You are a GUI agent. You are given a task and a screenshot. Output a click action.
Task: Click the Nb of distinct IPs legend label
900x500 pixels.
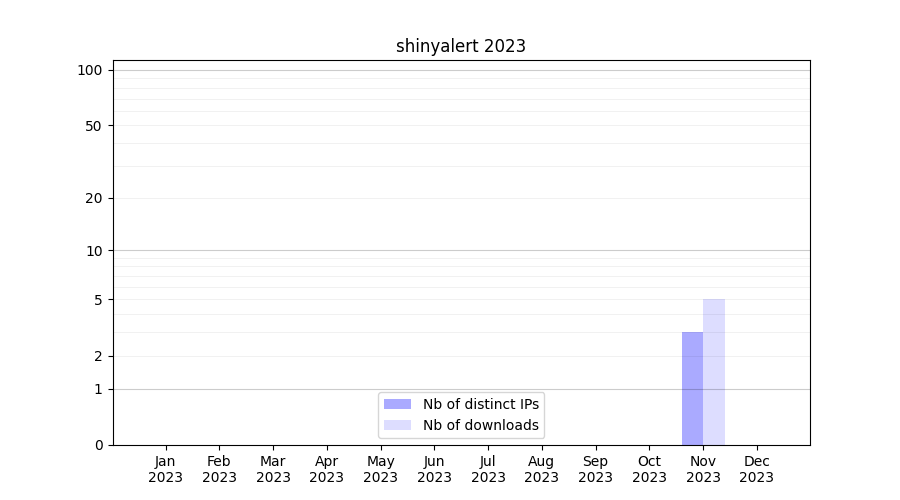(481, 404)
